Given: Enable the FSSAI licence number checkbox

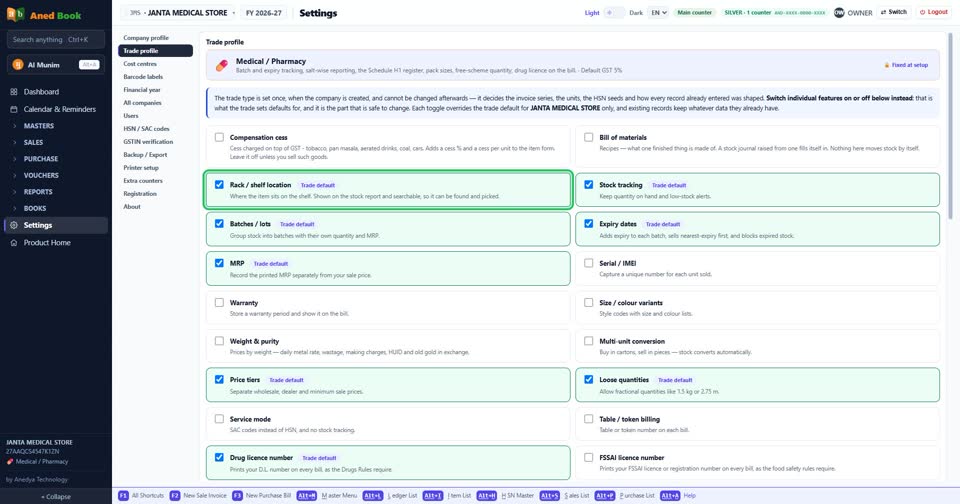Looking at the screenshot, I should (x=588, y=457).
